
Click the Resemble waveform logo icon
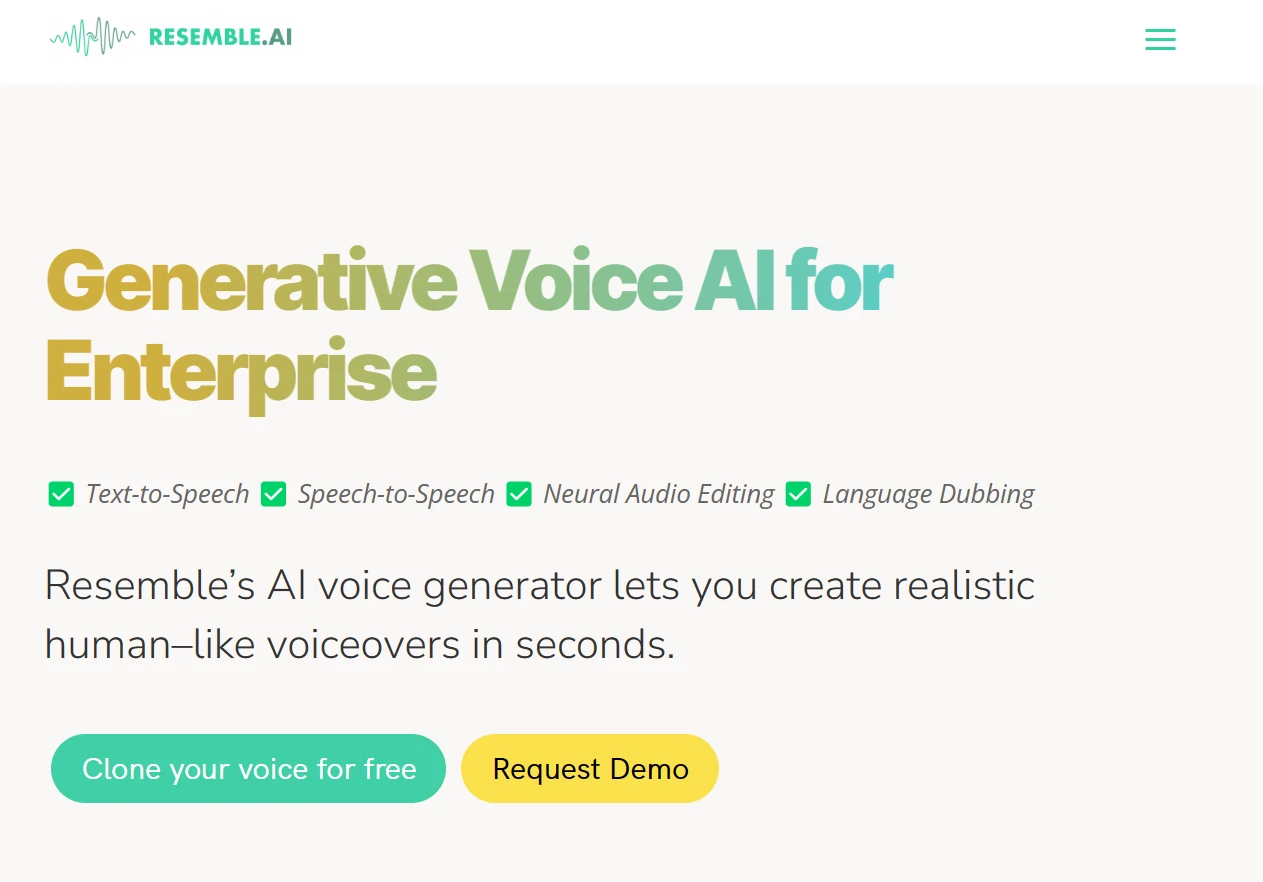pyautogui.click(x=92, y=37)
